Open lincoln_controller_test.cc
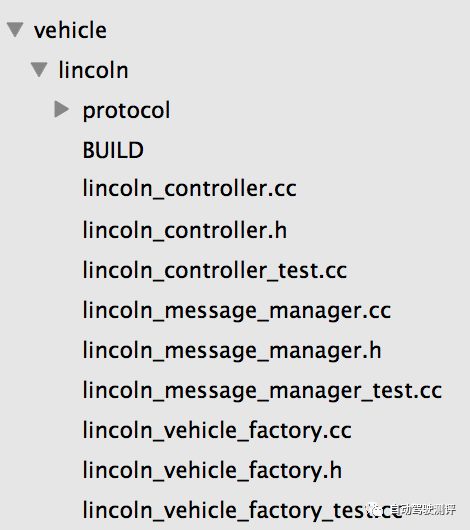The image size is (470, 530). (x=215, y=270)
